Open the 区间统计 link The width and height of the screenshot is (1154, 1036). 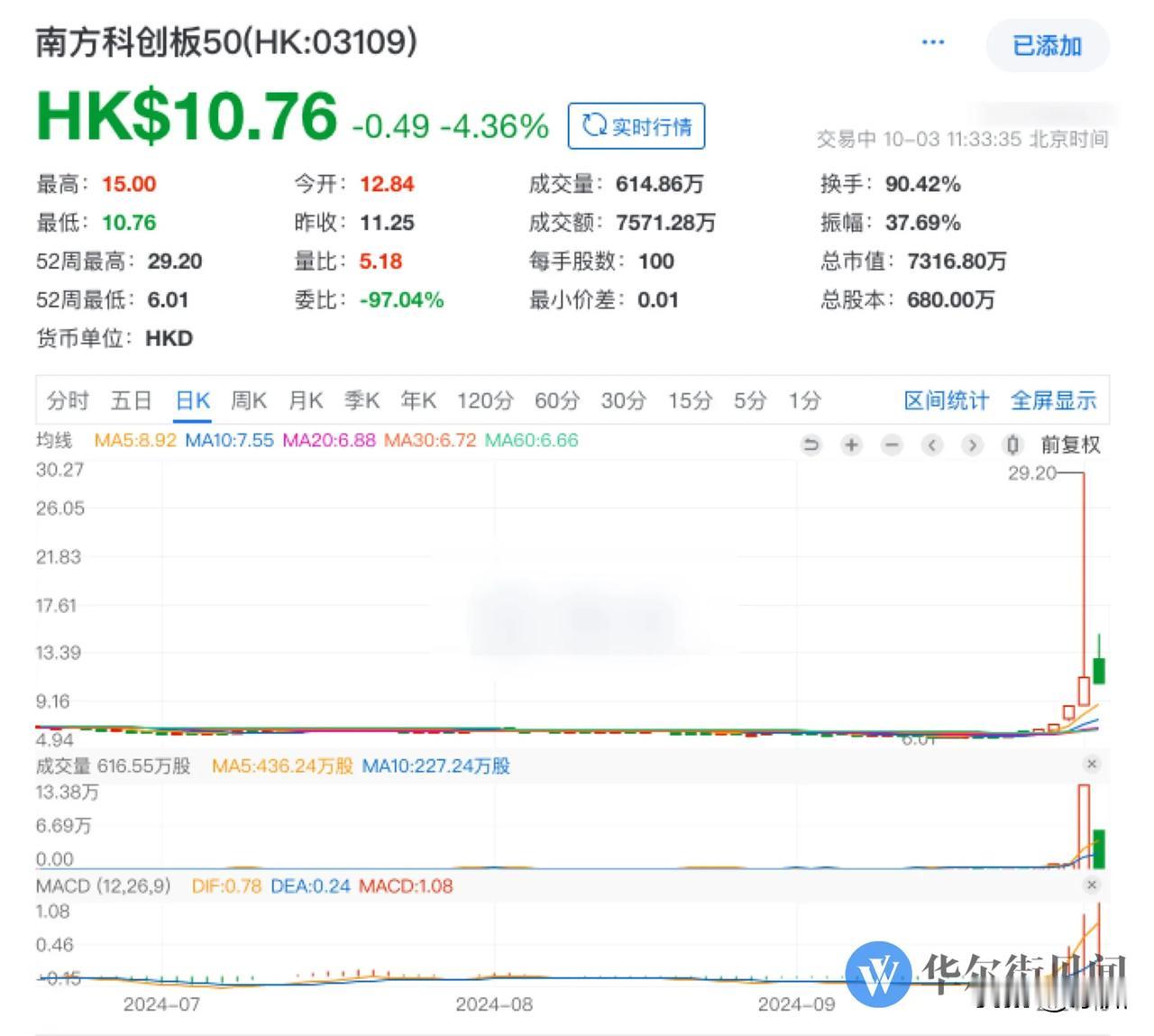click(947, 400)
